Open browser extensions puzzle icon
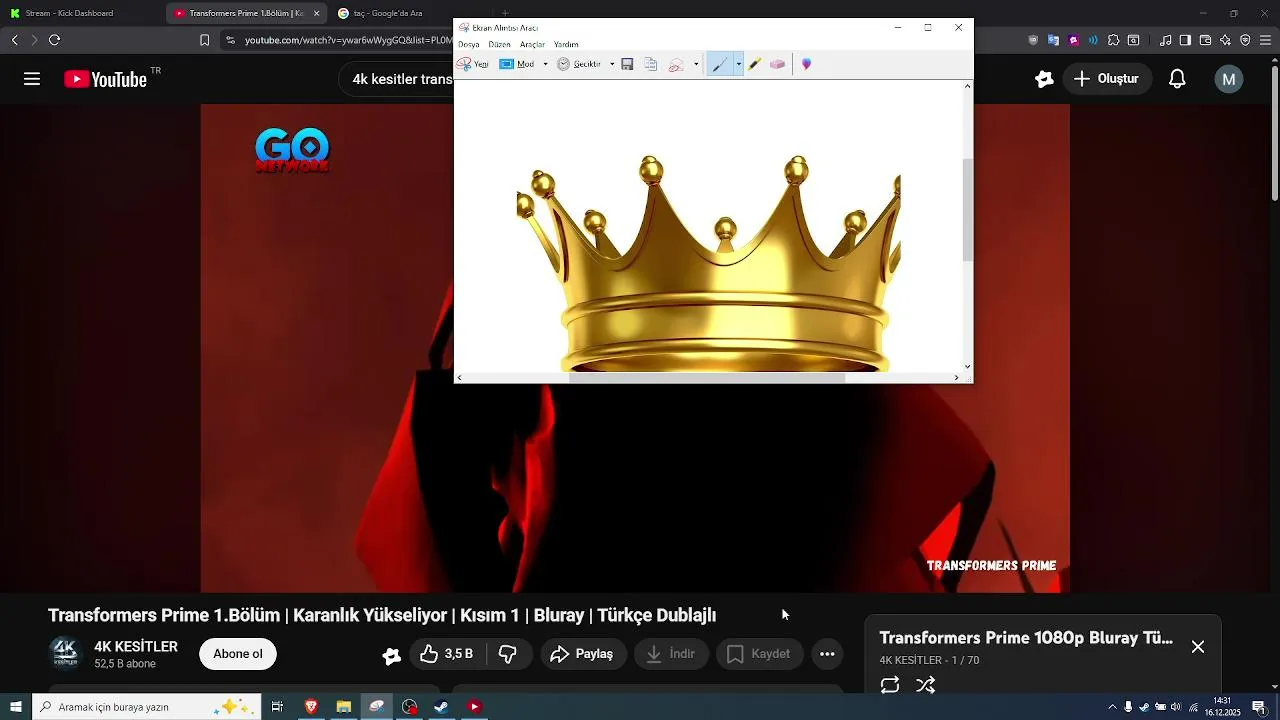The image size is (1280, 720). coord(1113,40)
